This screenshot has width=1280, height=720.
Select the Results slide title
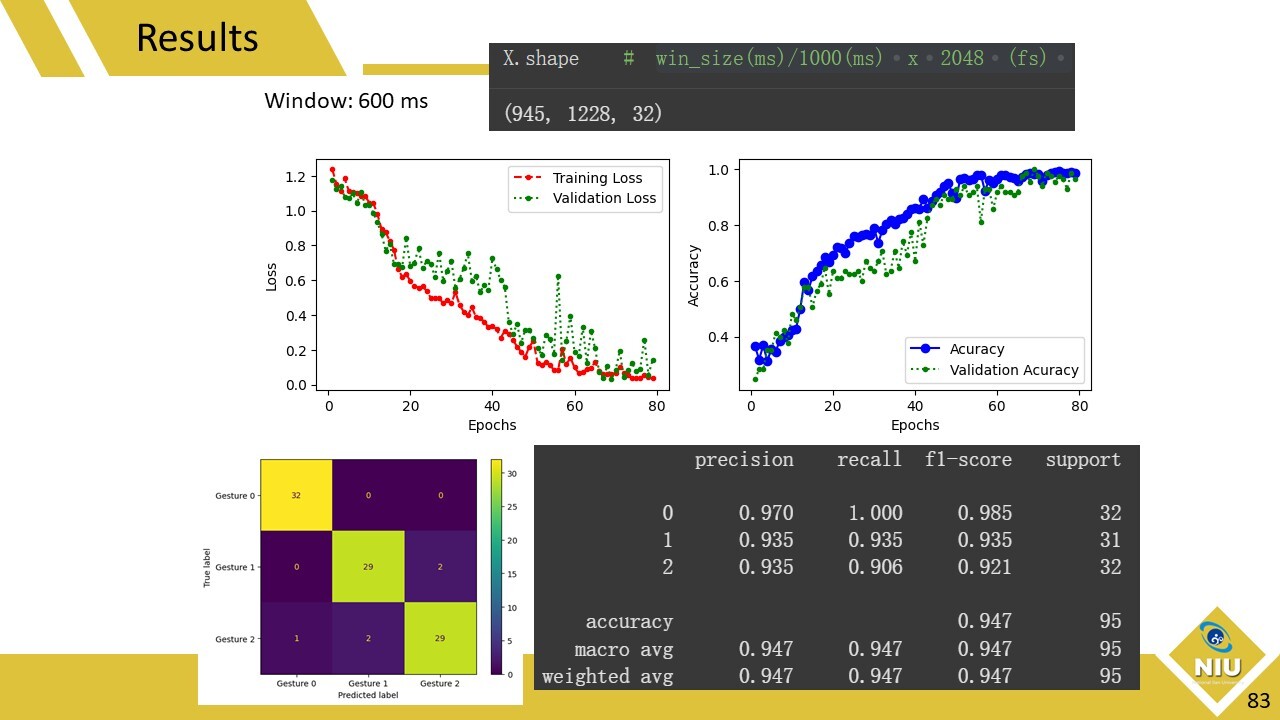197,38
